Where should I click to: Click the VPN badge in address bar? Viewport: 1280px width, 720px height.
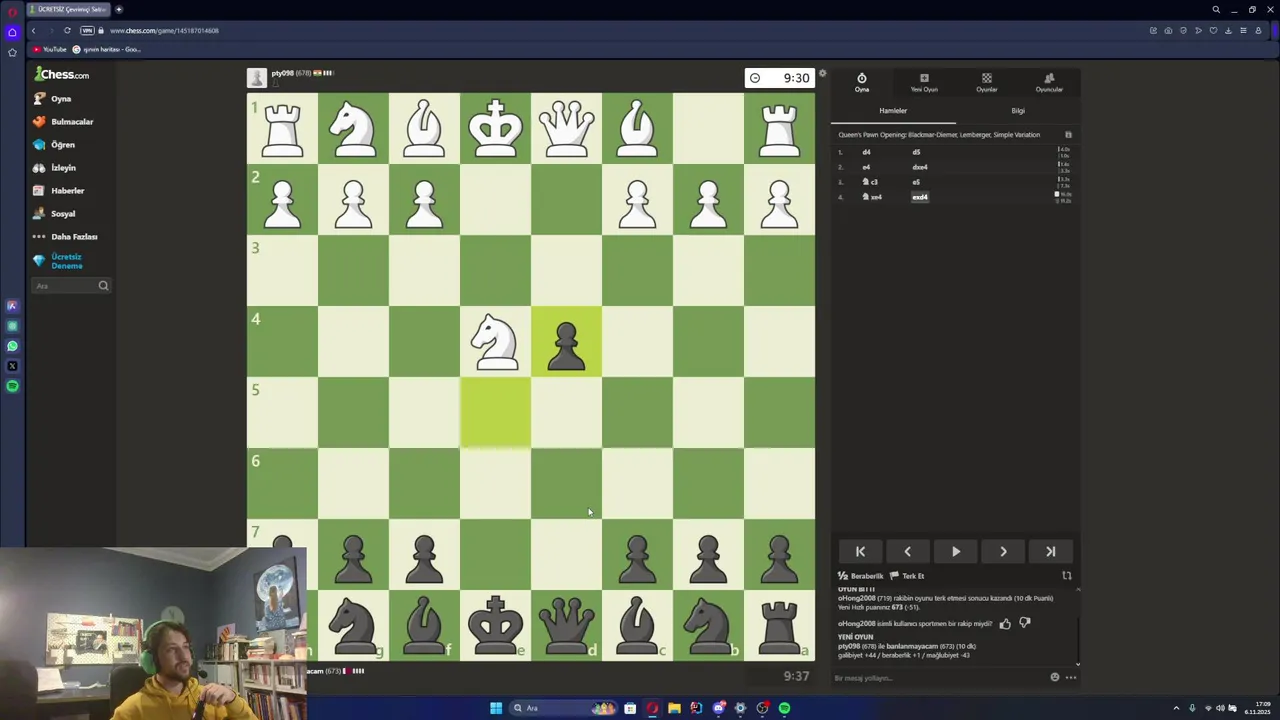coord(87,30)
